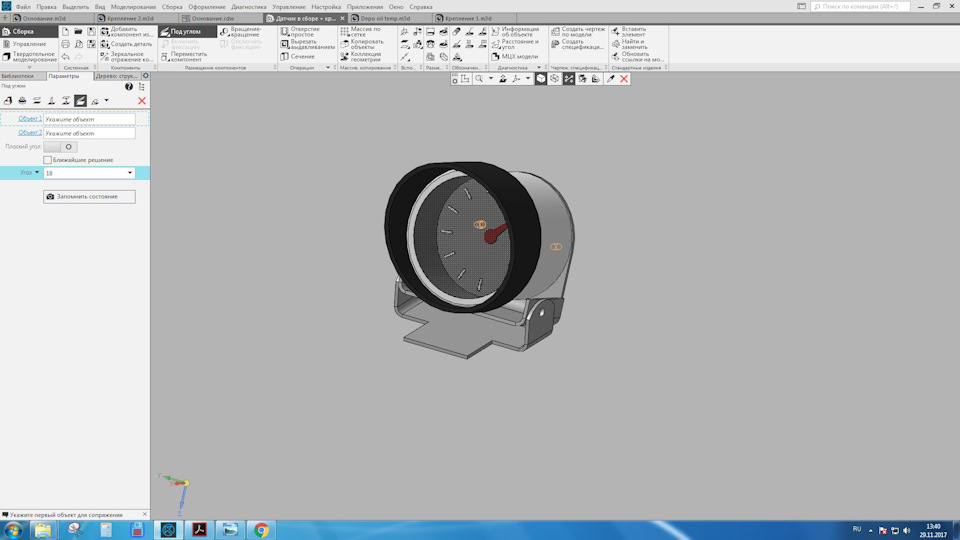
Task: Open the panel settings gear icon
Action: [146, 76]
